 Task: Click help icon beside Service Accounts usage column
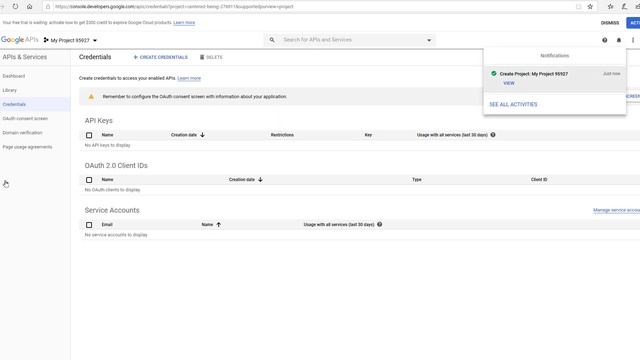[x=380, y=224]
